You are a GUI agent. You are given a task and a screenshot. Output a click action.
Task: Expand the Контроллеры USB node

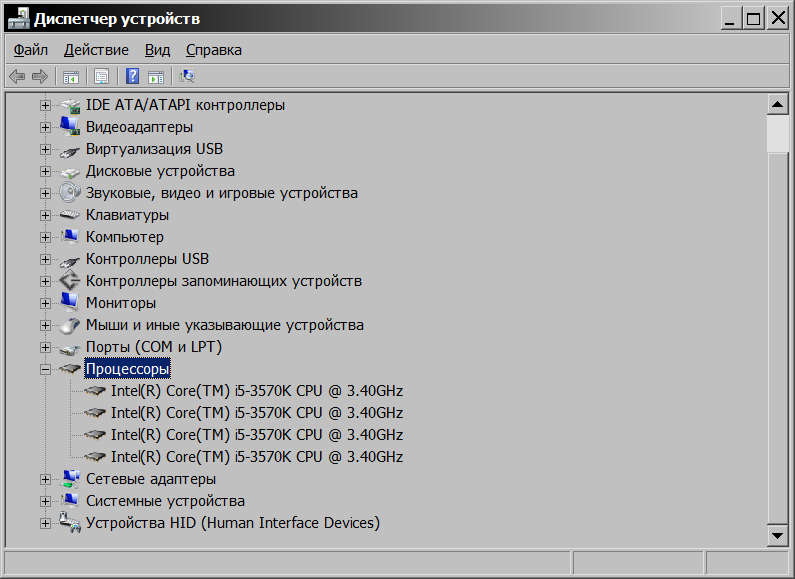(x=45, y=259)
